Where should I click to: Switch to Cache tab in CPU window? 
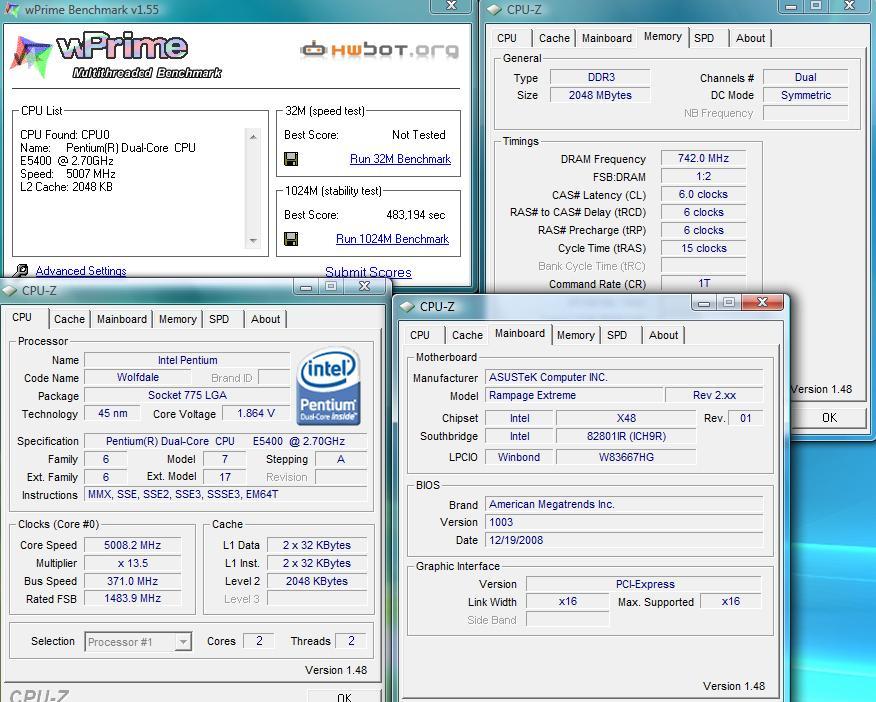pos(69,319)
